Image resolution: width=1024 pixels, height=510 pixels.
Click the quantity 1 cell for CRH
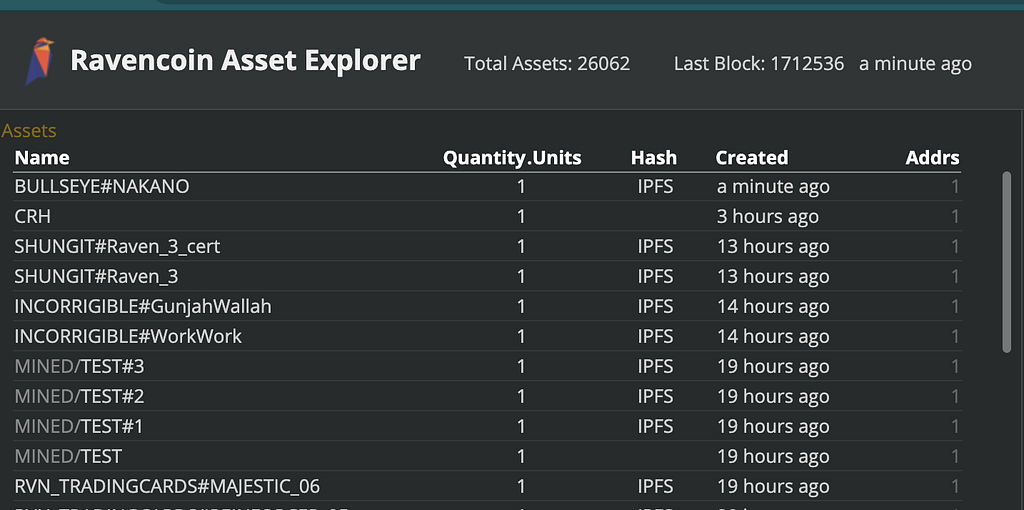coord(520,217)
